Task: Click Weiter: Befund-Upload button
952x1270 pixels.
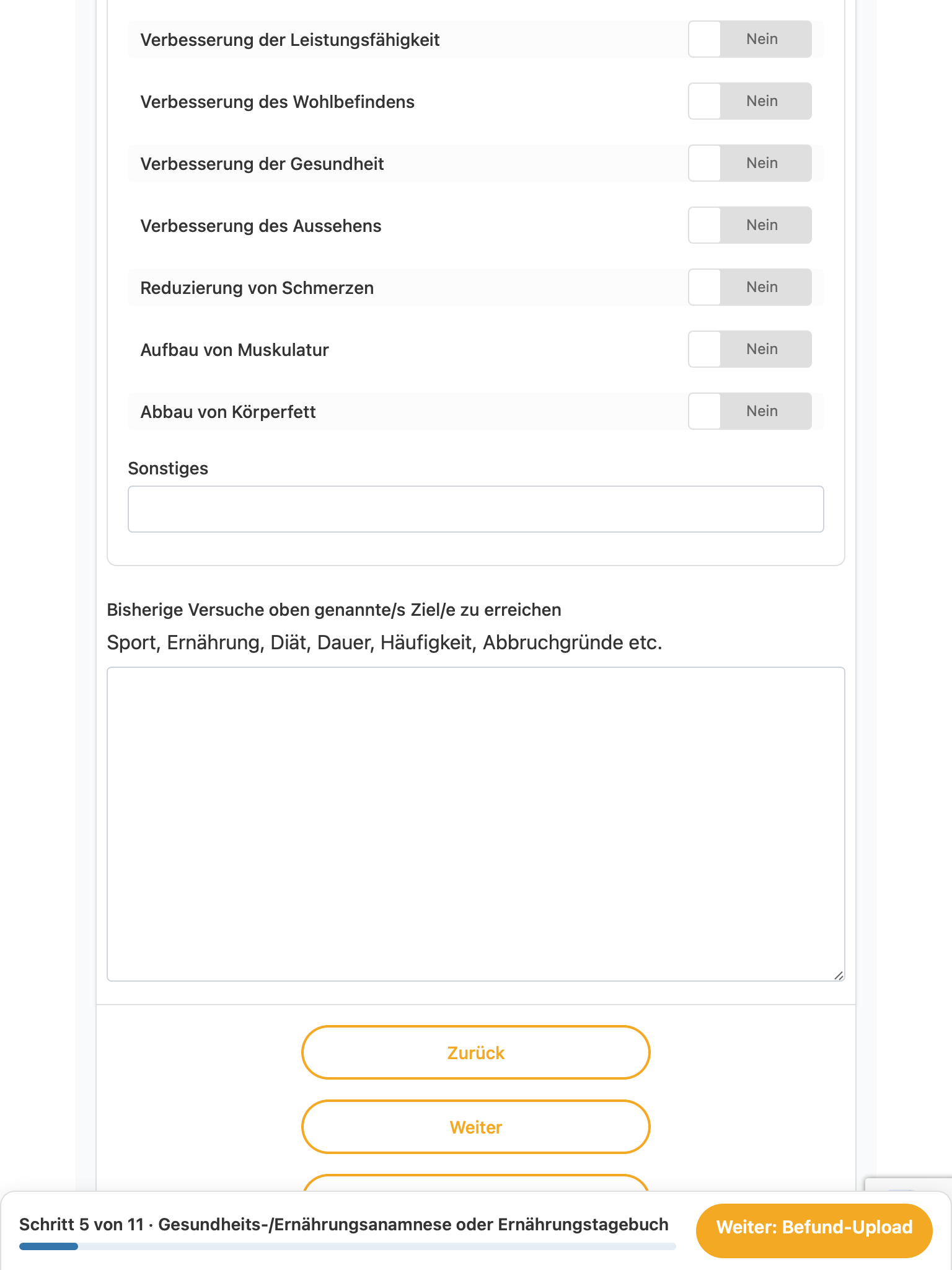Action: click(814, 1227)
